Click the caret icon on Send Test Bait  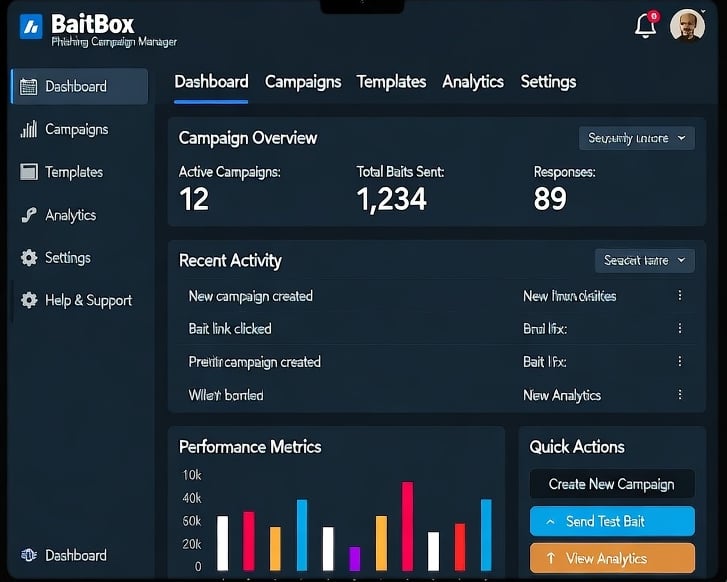[550, 522]
